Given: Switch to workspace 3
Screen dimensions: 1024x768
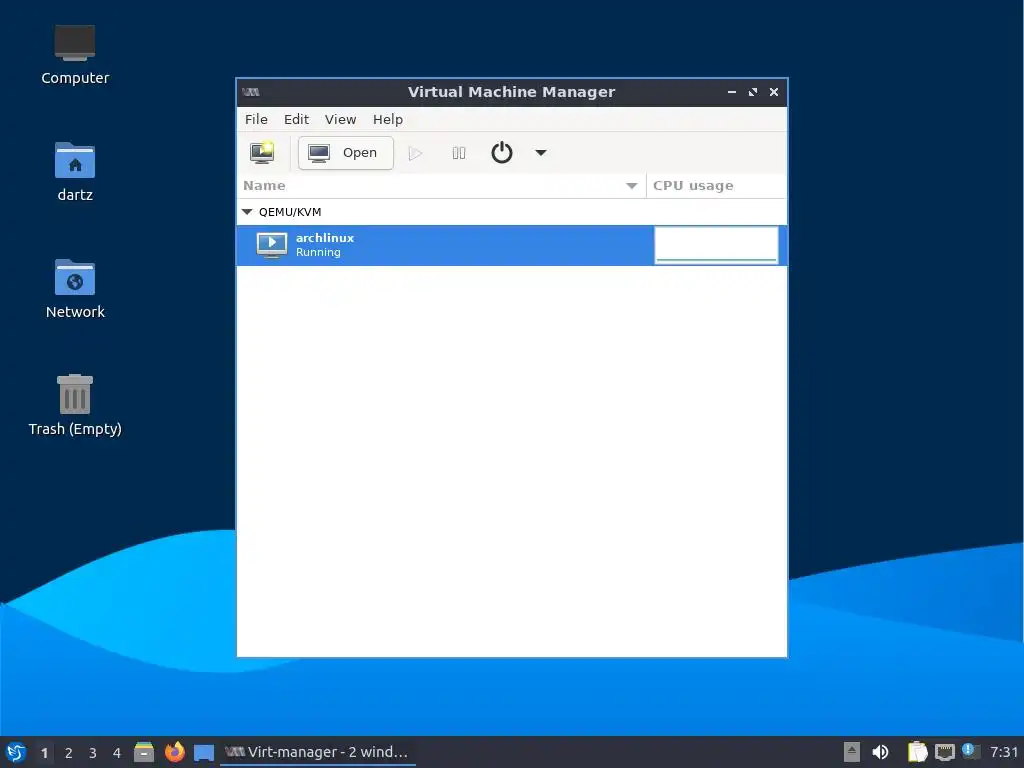Looking at the screenshot, I should click(93, 753).
